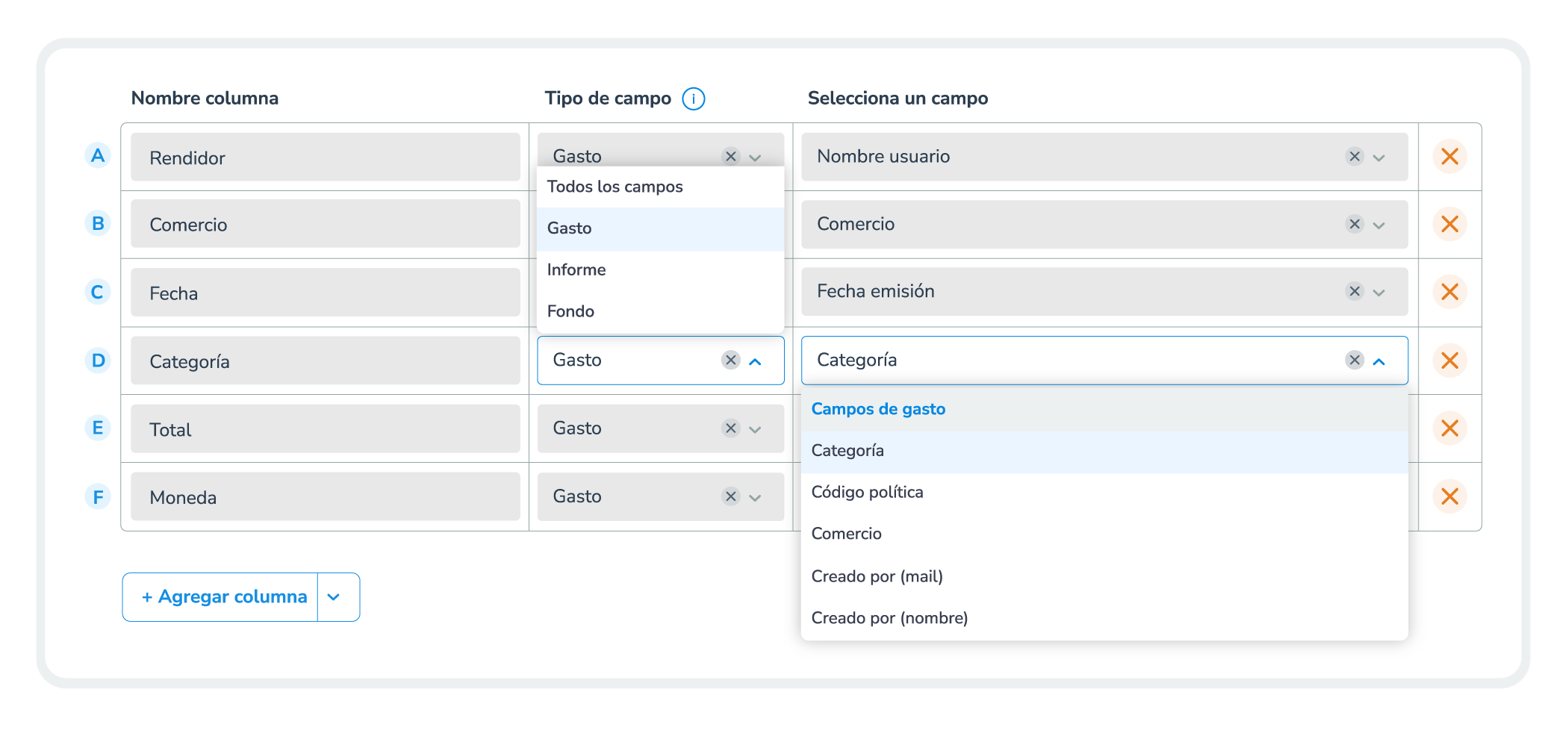
Task: Delete row A with orange X
Action: click(1449, 157)
